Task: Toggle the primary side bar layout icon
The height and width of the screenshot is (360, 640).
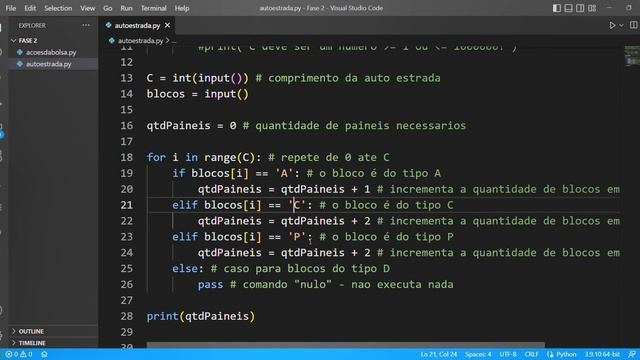Action: click(x=557, y=8)
